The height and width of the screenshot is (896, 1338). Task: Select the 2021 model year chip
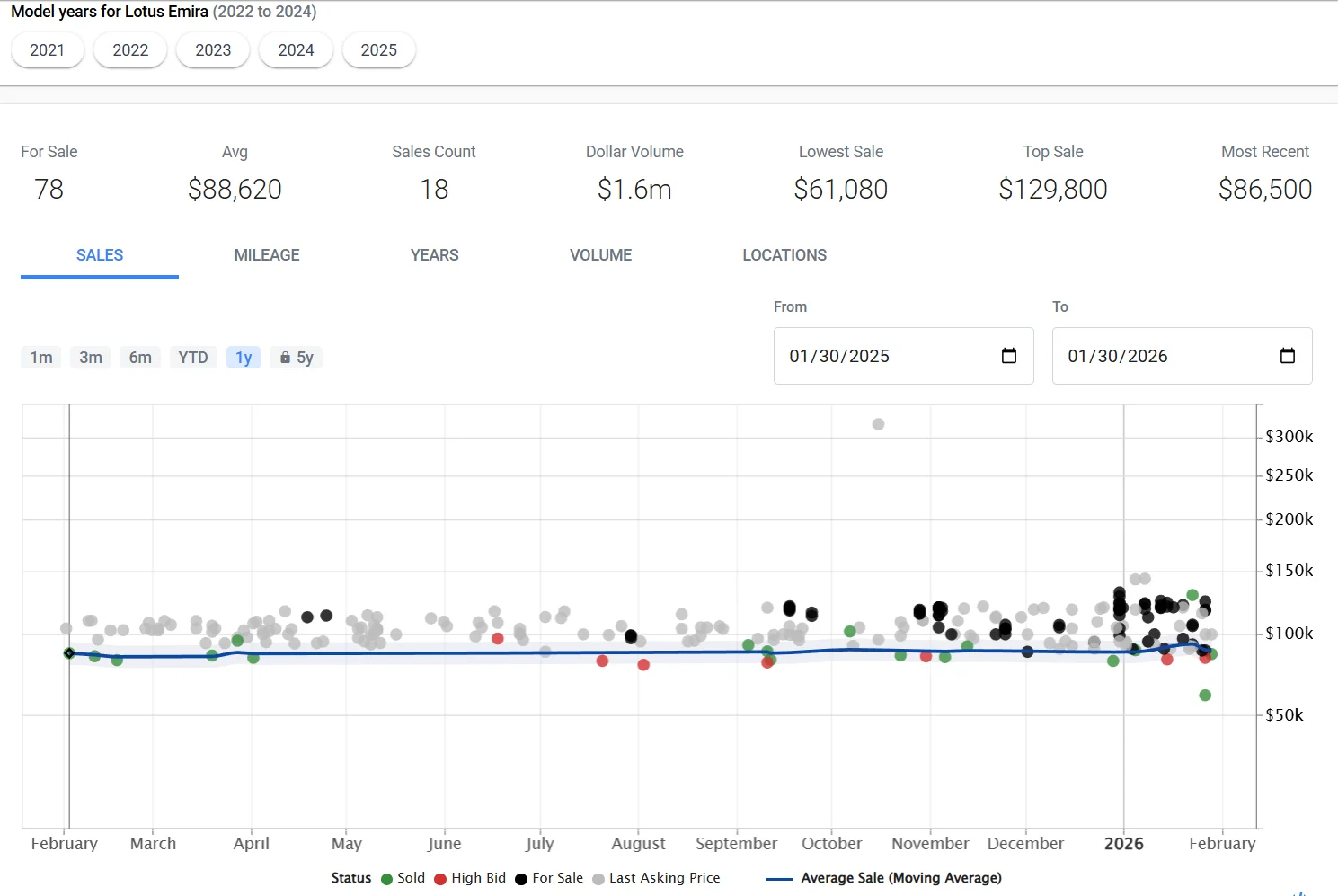click(x=48, y=50)
